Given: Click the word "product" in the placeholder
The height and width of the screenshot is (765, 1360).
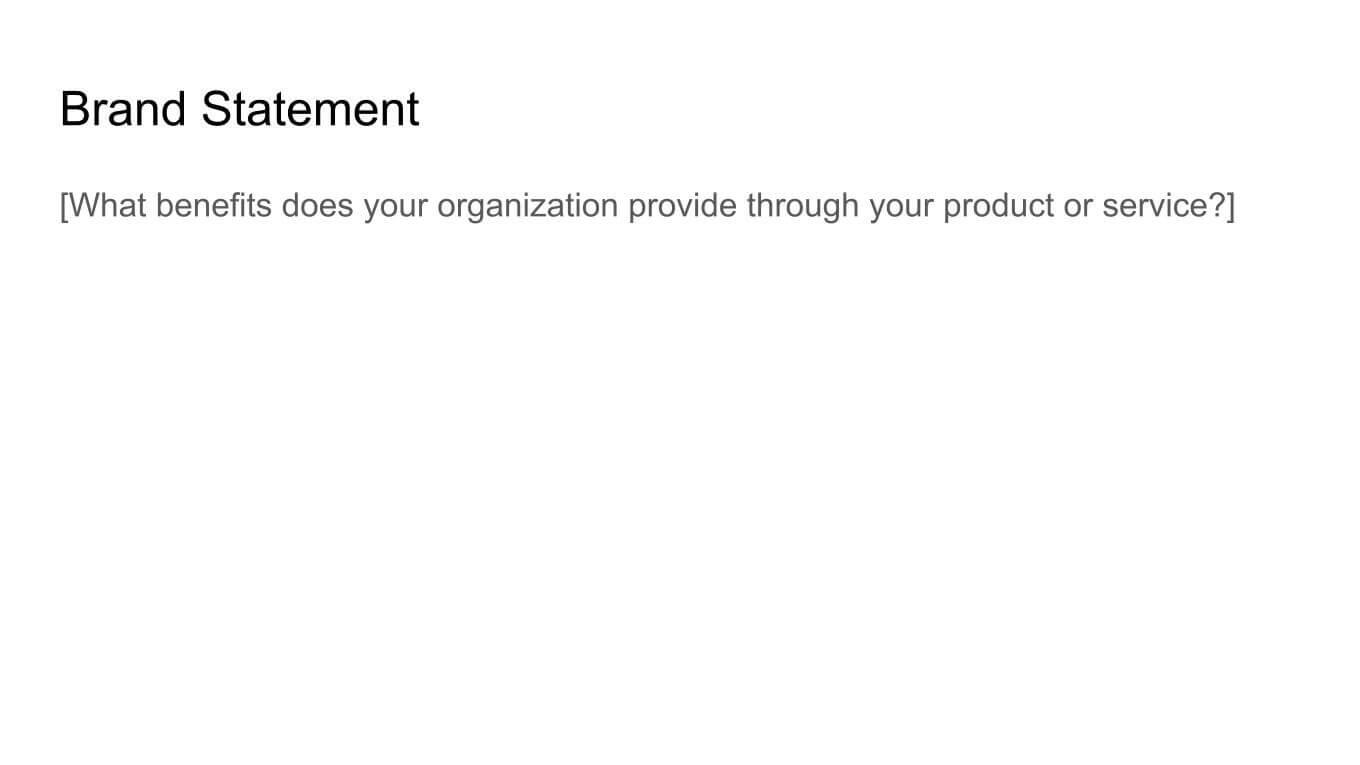Looking at the screenshot, I should tap(984, 206).
